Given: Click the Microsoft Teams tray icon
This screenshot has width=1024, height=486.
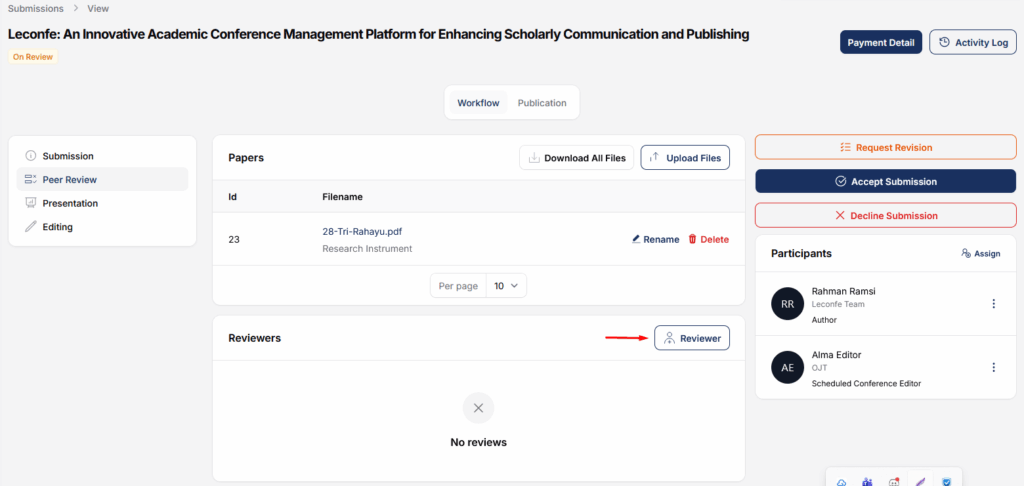Looking at the screenshot, I should click(866, 482).
